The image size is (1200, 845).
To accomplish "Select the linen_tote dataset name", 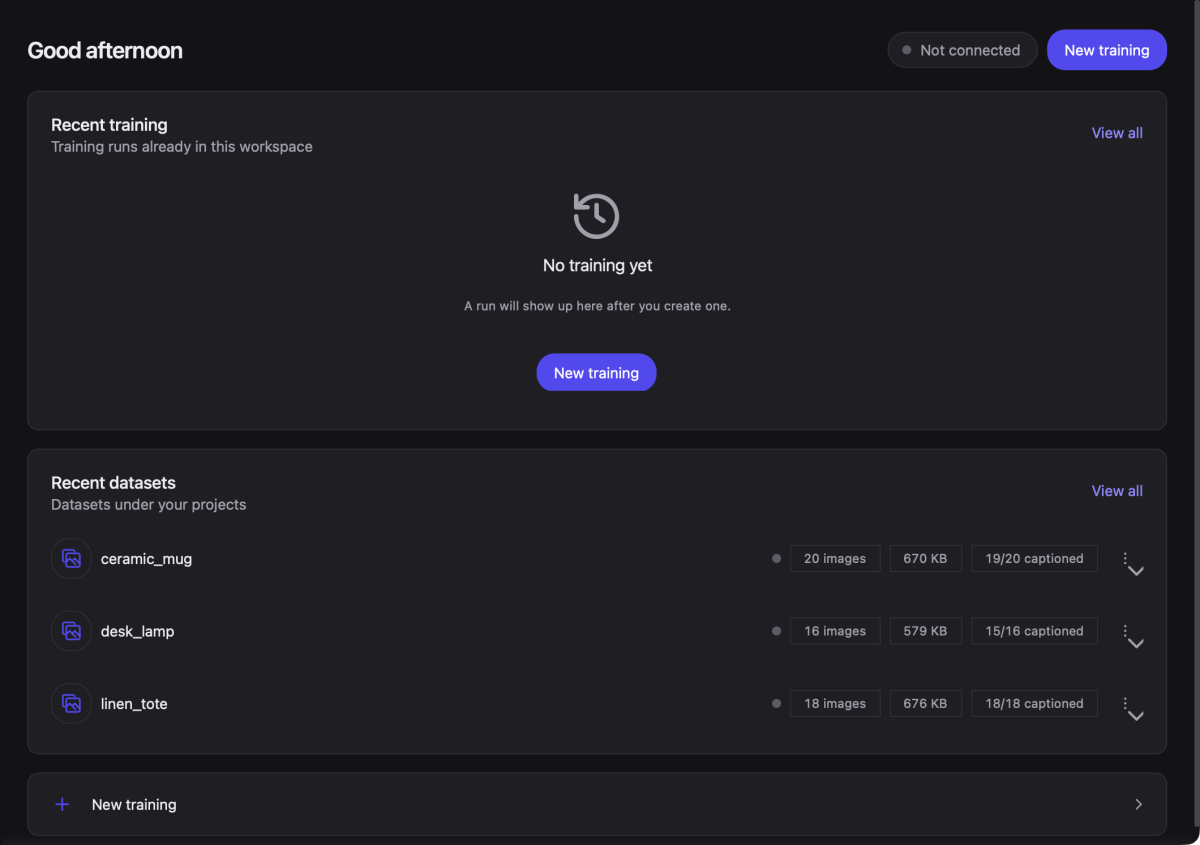I will tap(134, 704).
